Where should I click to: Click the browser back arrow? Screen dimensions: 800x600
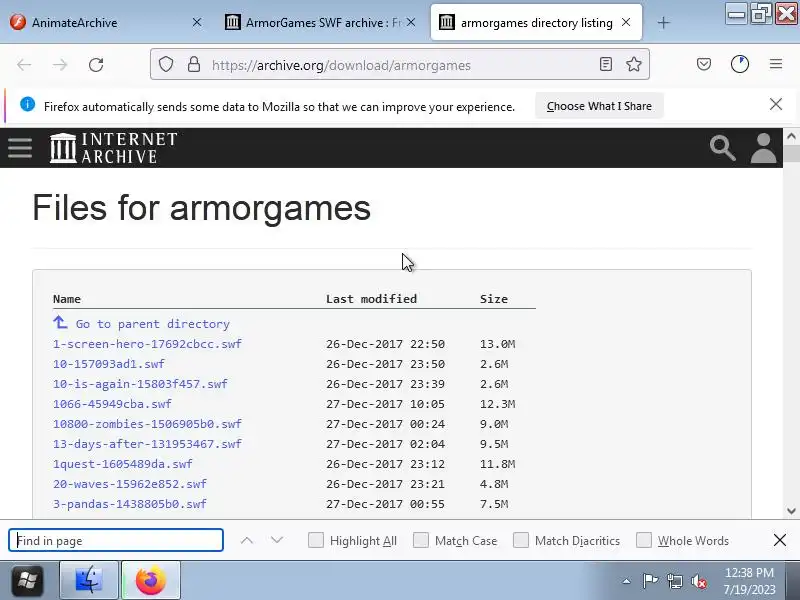coord(24,65)
